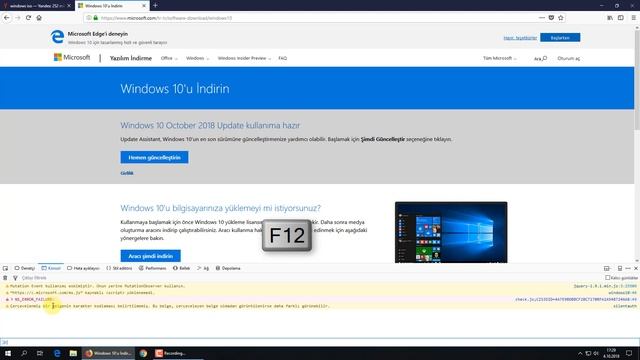The image size is (640, 360).
Task: Expand the Windows Insider Preview dropdown
Action: point(244,58)
